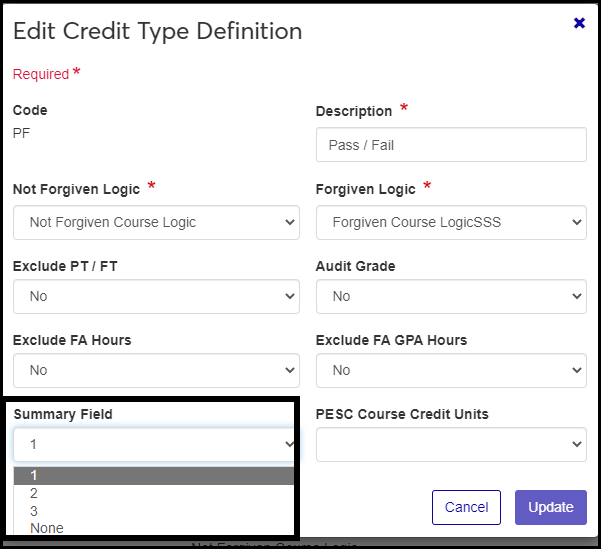Close the Edit Credit Type Definition dialog

pos(579,23)
